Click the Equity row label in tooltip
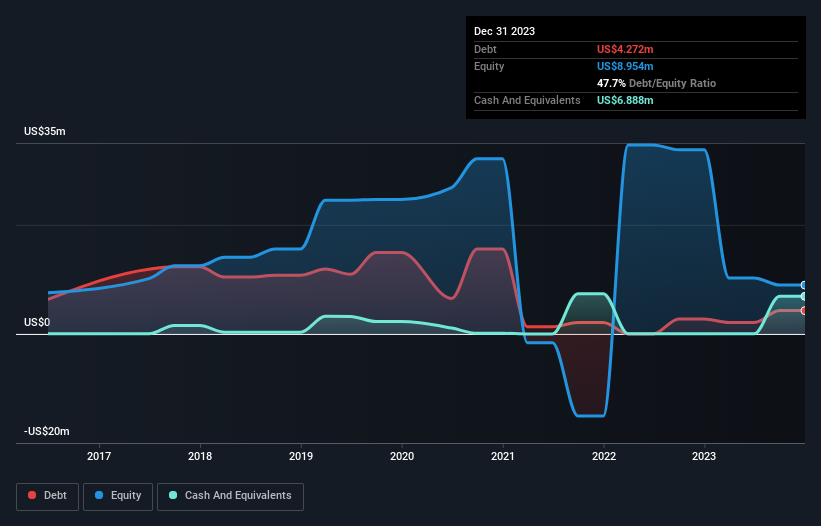 tap(489, 66)
